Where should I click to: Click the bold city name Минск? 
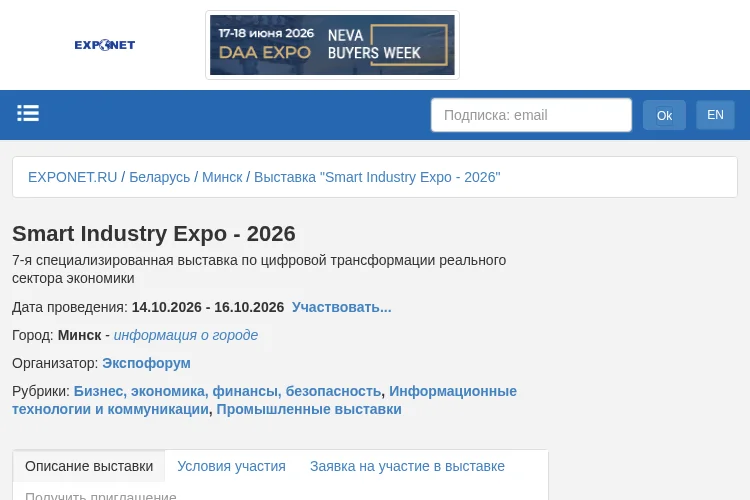click(x=79, y=335)
